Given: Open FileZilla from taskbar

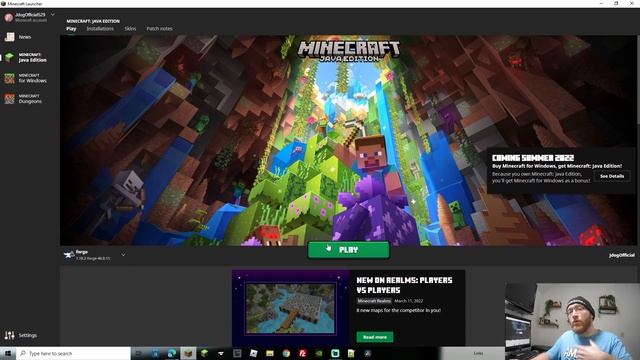Looking at the screenshot, I should (302, 353).
